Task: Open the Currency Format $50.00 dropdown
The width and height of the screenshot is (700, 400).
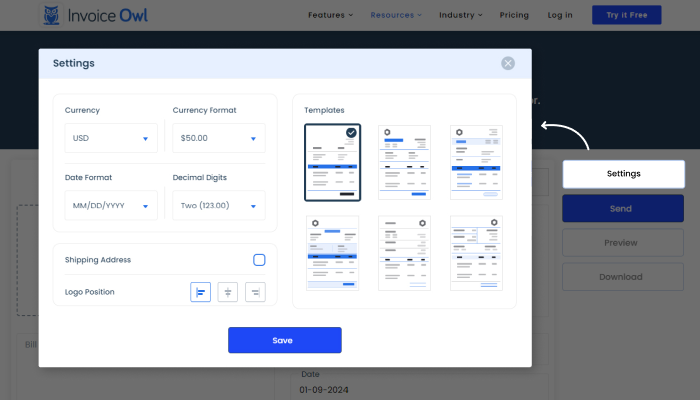Action: click(x=219, y=138)
